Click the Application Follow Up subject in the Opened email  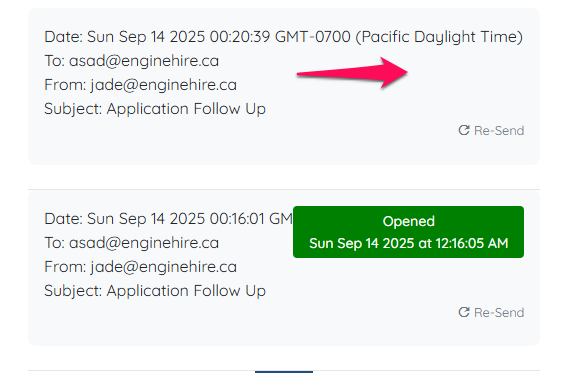click(x=186, y=291)
